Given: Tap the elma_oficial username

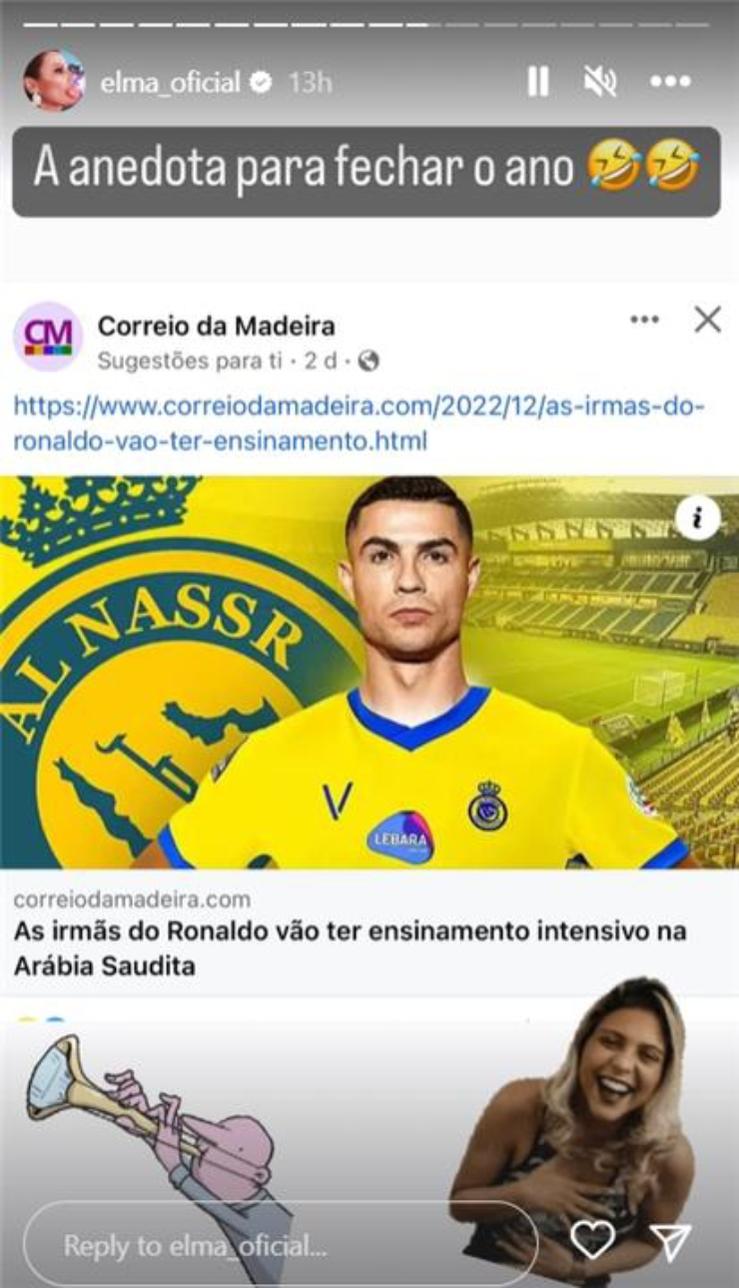Looking at the screenshot, I should 171,82.
